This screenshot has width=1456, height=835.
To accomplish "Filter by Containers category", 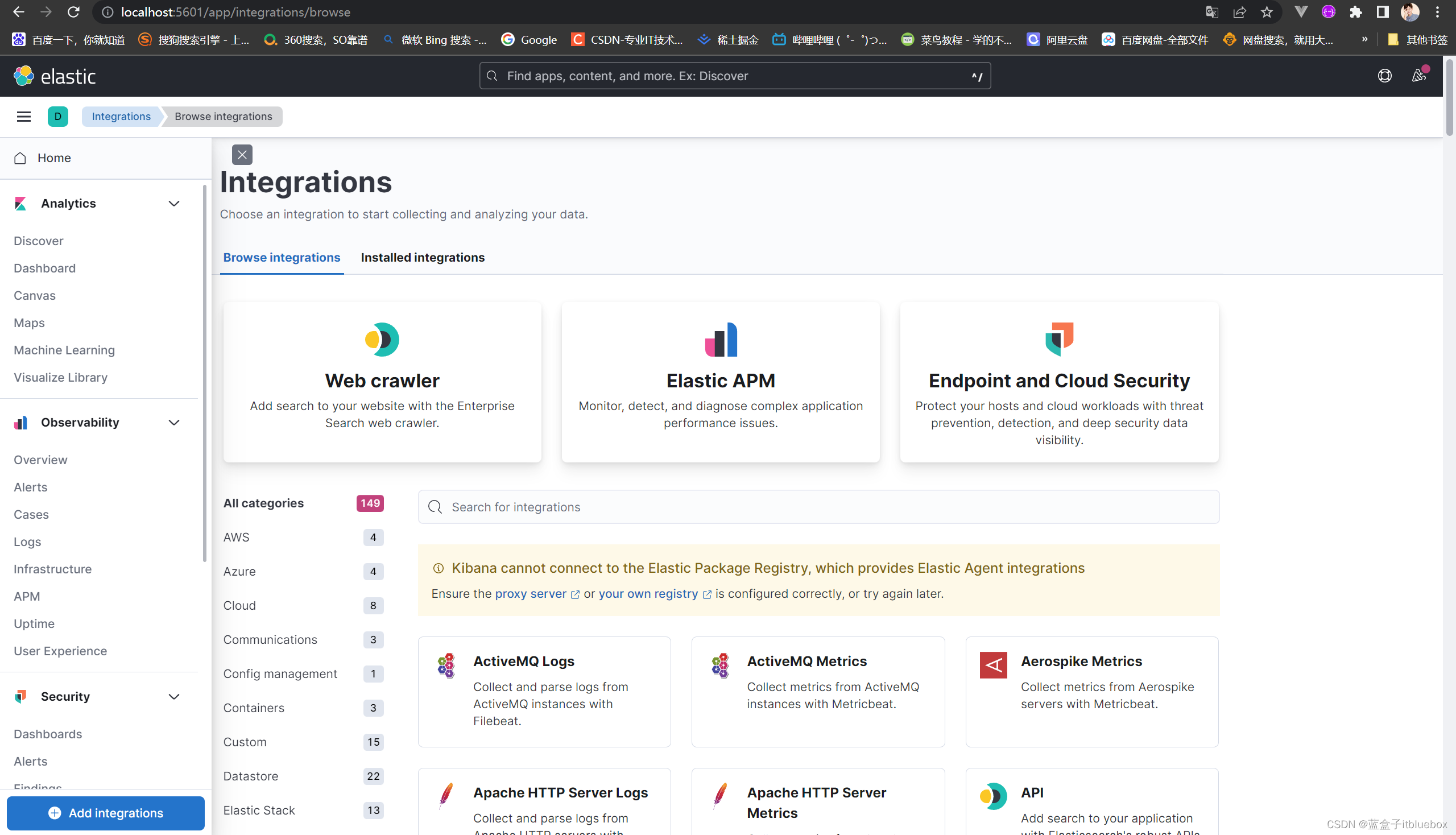I will tap(303, 708).
